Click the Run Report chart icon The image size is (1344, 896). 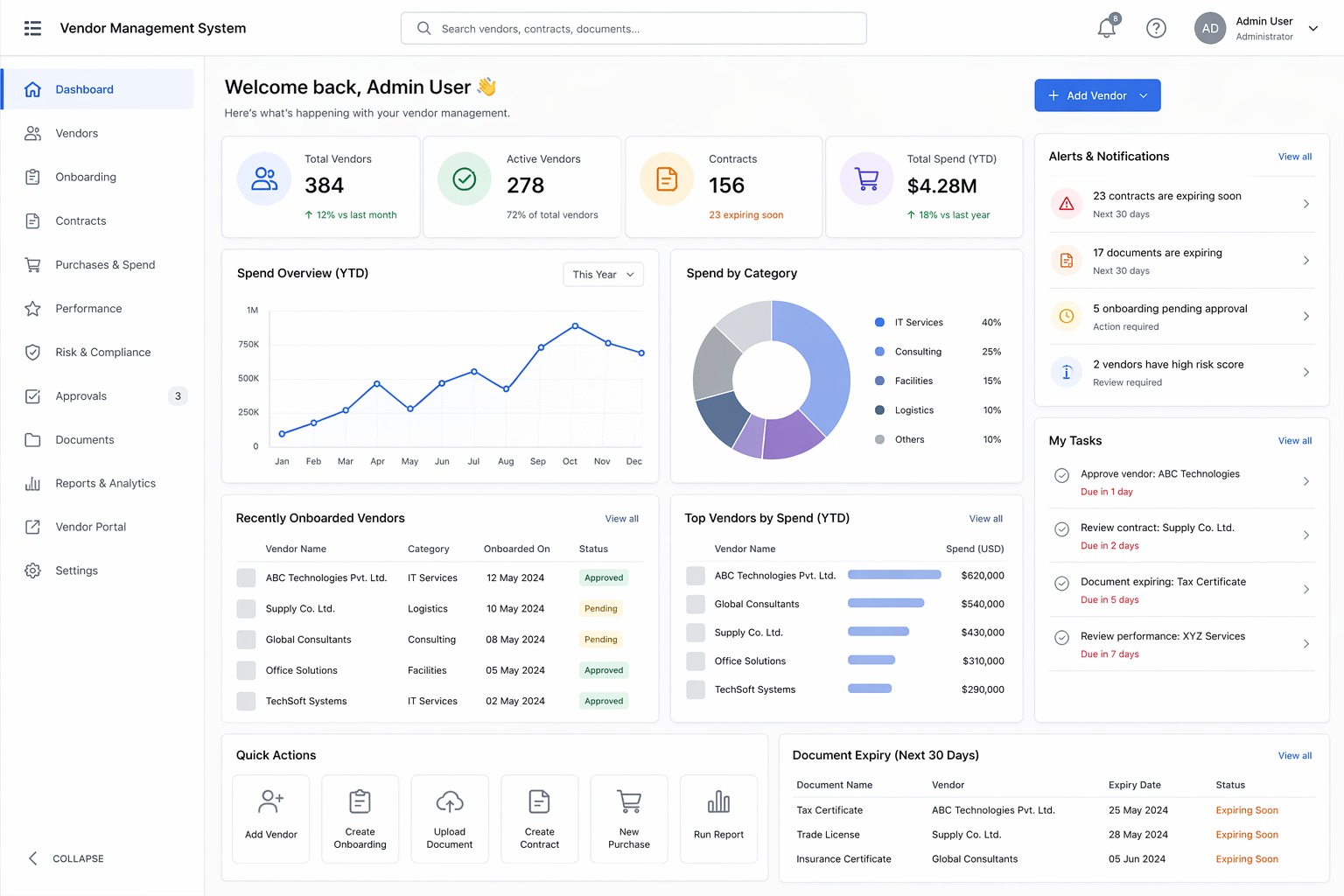point(718,801)
